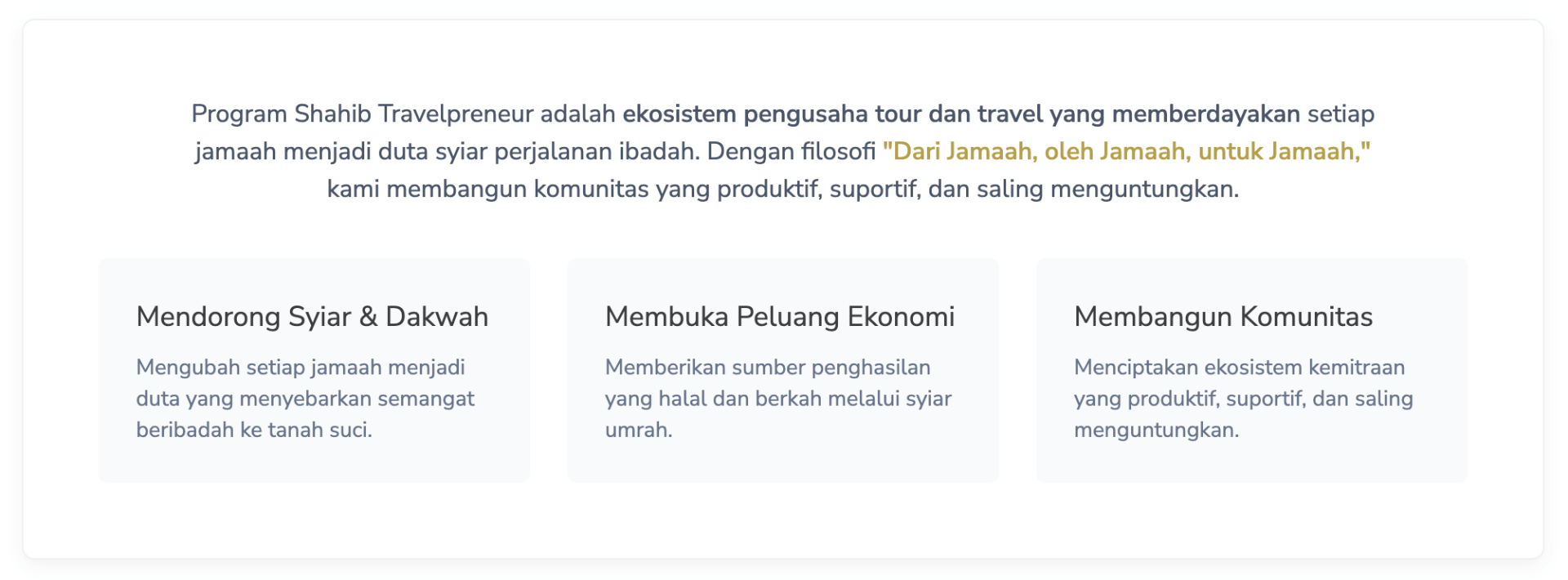Click "Mengubah setiap jamaah menjadi" description line

301,368
